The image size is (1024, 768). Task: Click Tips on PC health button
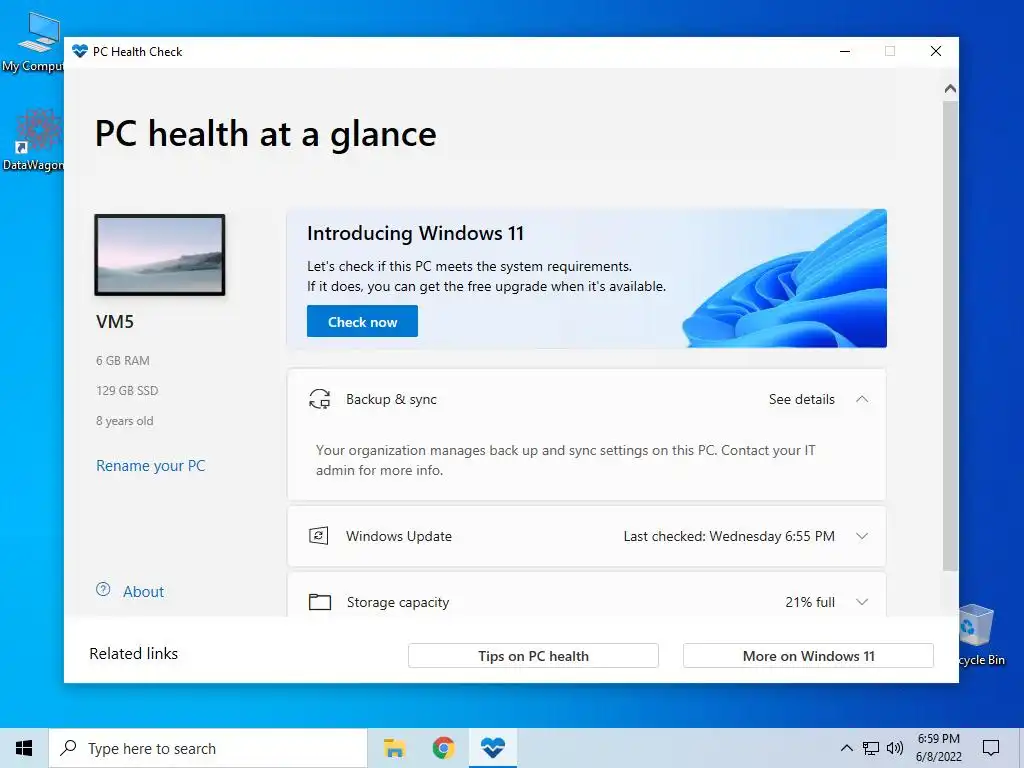[x=534, y=656]
